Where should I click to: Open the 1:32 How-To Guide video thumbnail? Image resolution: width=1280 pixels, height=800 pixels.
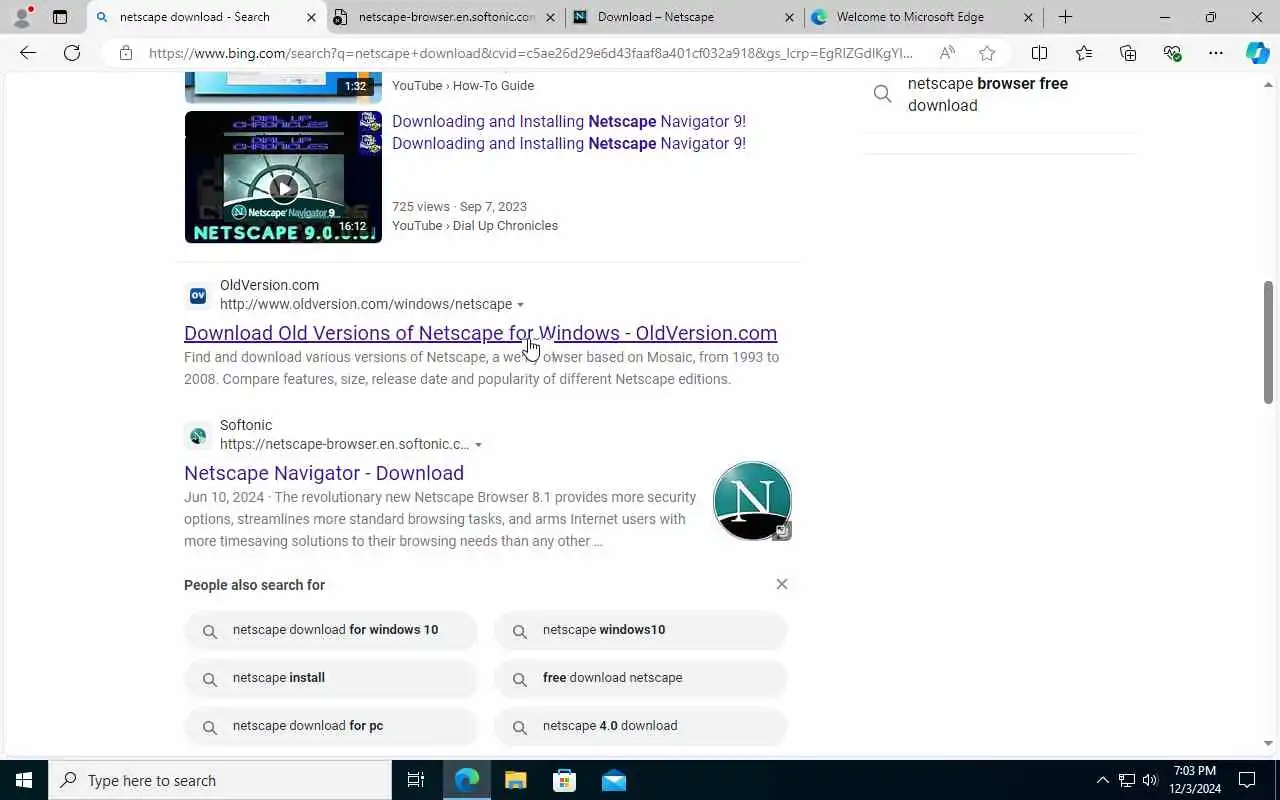(x=283, y=87)
